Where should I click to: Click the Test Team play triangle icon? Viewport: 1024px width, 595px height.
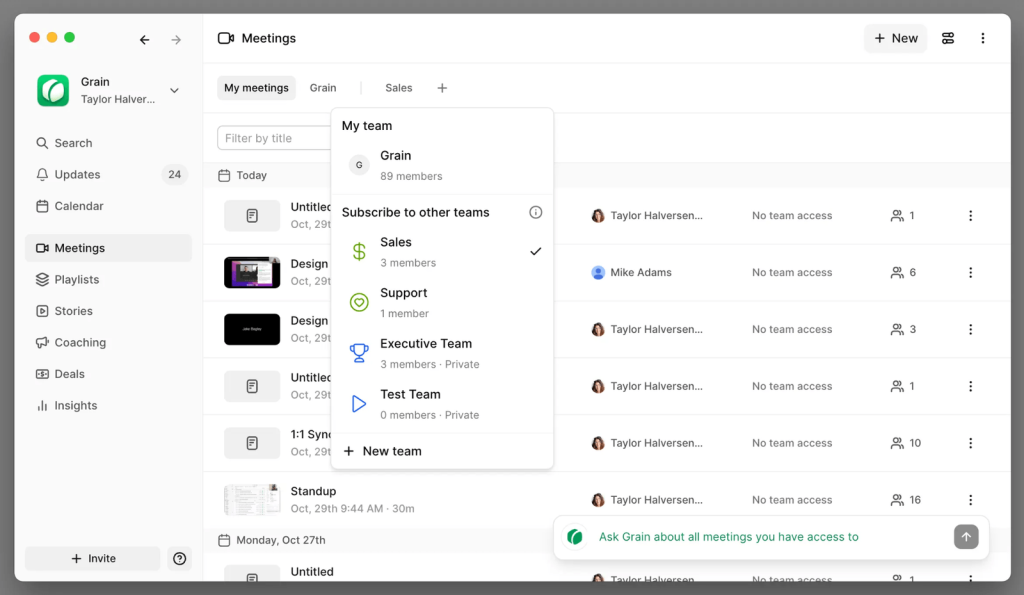pyautogui.click(x=359, y=404)
